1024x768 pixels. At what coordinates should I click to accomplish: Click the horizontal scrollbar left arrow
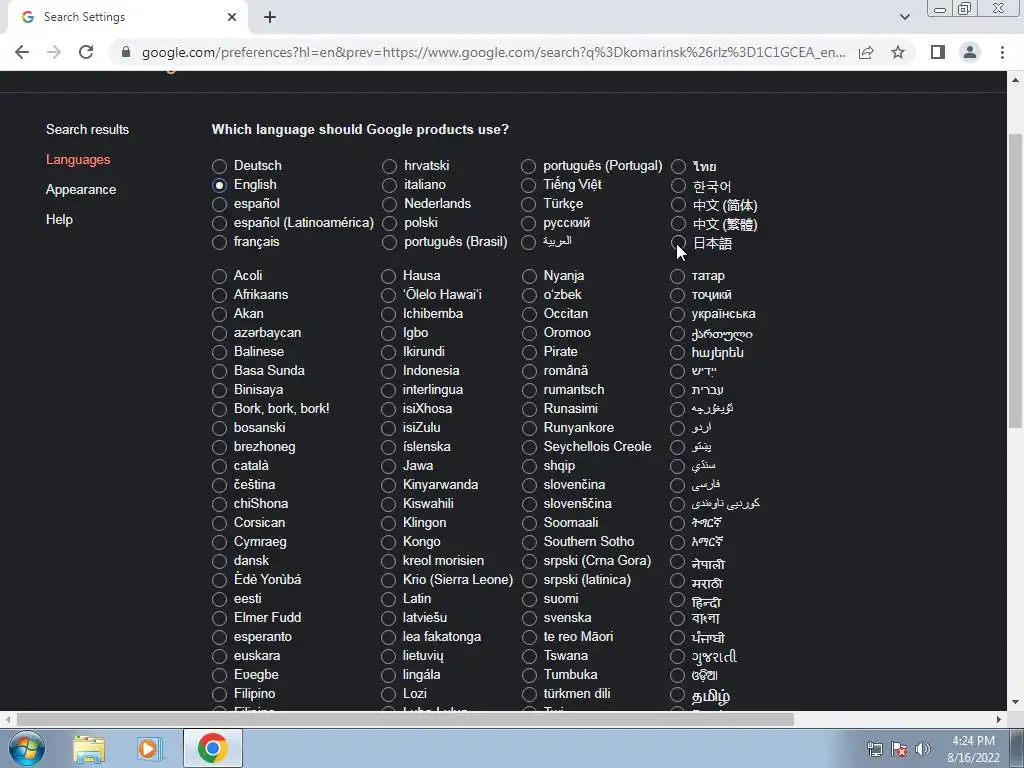pyautogui.click(x=7, y=720)
